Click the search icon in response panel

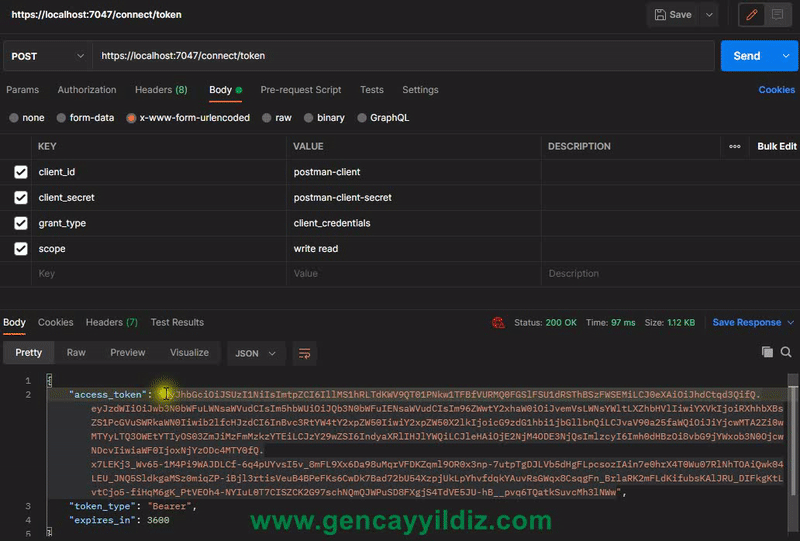click(x=786, y=352)
